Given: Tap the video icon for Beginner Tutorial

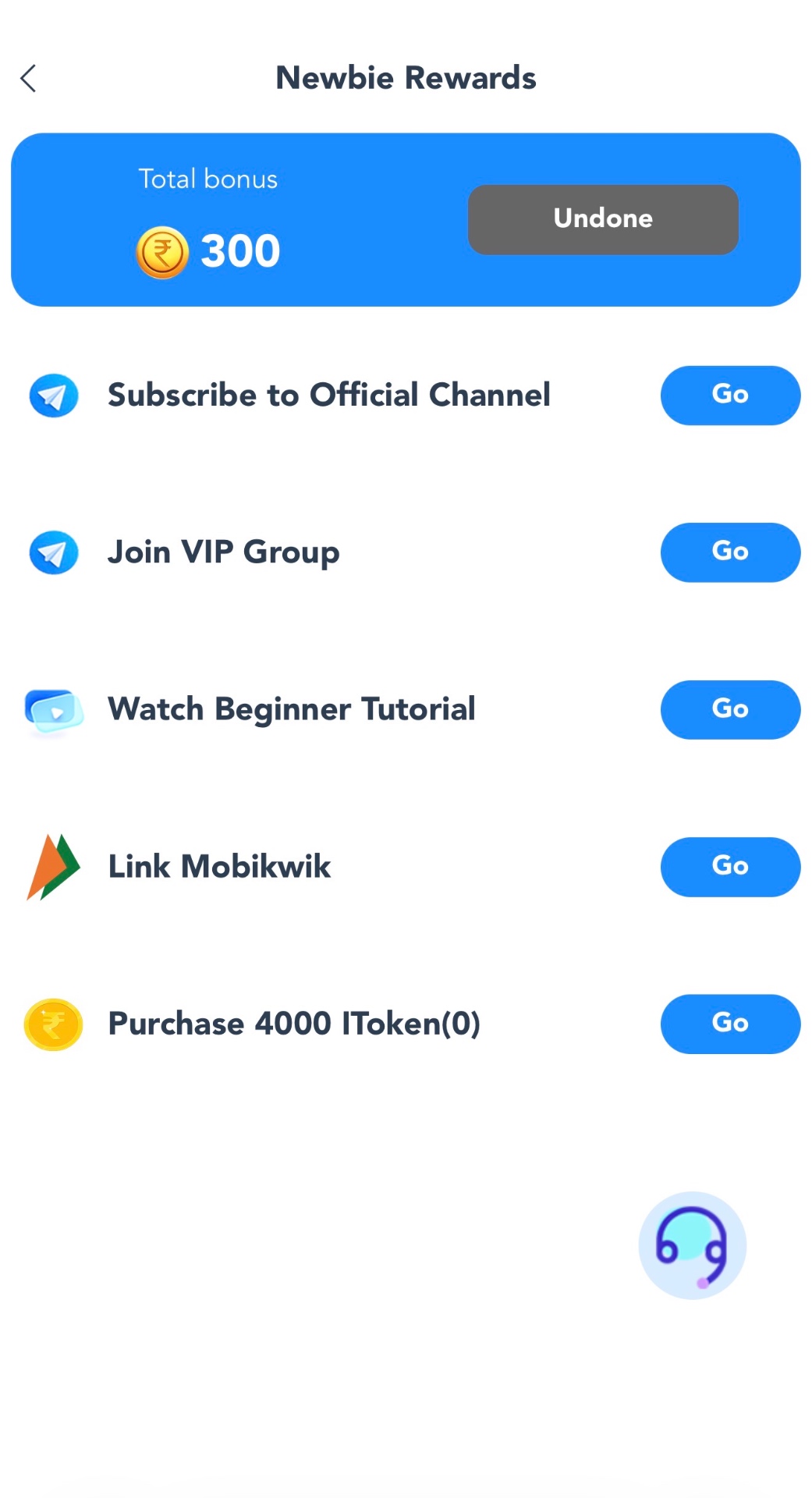Looking at the screenshot, I should pos(54,711).
